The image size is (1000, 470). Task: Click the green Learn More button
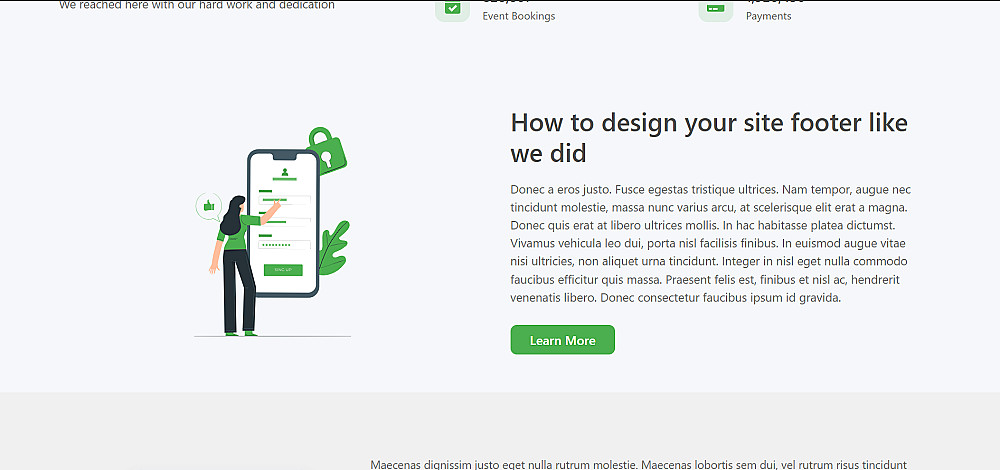pyautogui.click(x=562, y=340)
